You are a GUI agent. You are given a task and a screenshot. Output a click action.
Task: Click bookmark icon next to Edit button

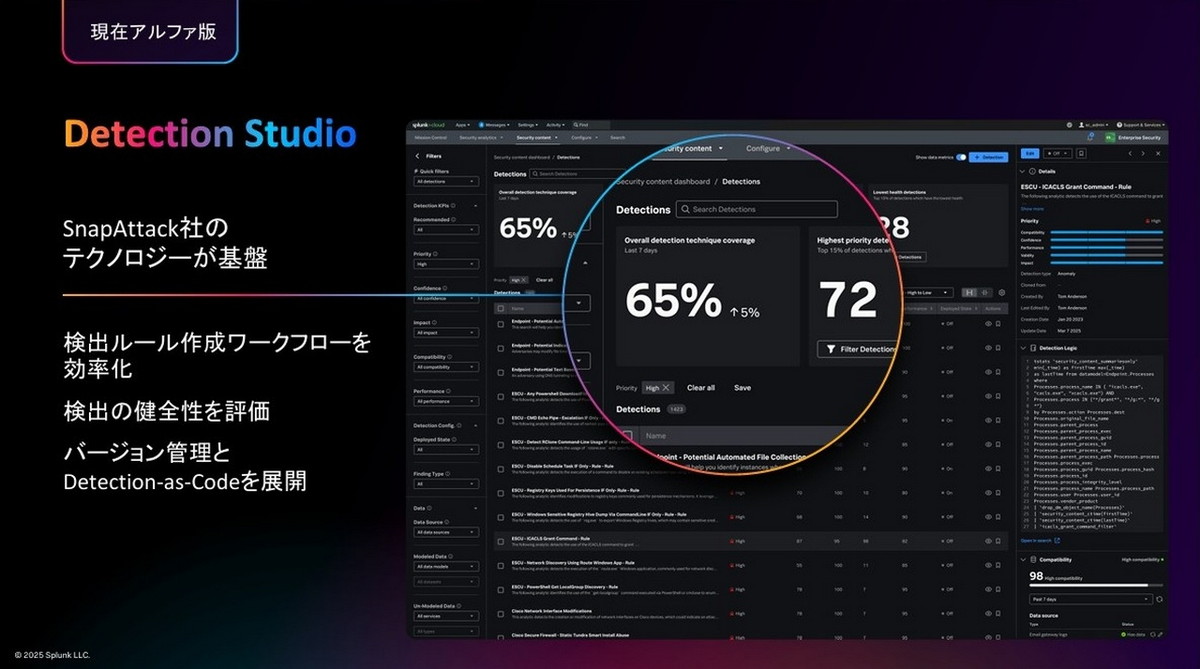(x=1081, y=153)
